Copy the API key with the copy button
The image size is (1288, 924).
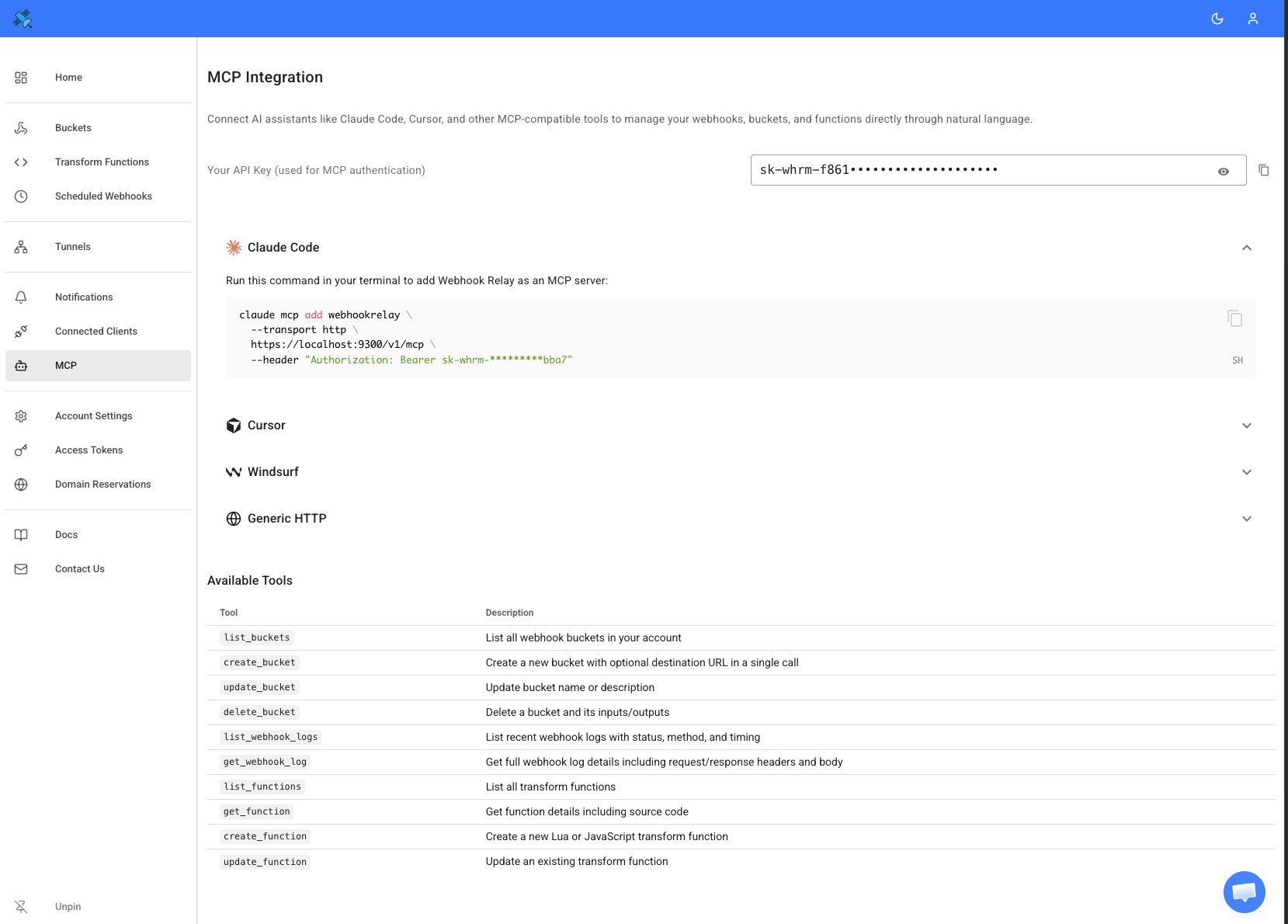[x=1264, y=170]
